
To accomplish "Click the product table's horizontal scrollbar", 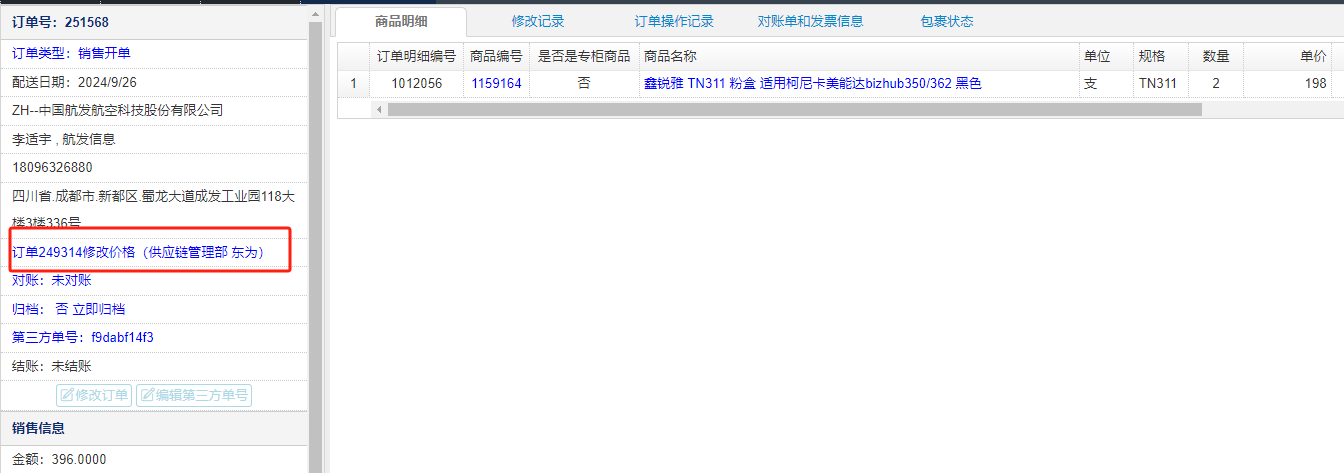I will click(x=794, y=109).
